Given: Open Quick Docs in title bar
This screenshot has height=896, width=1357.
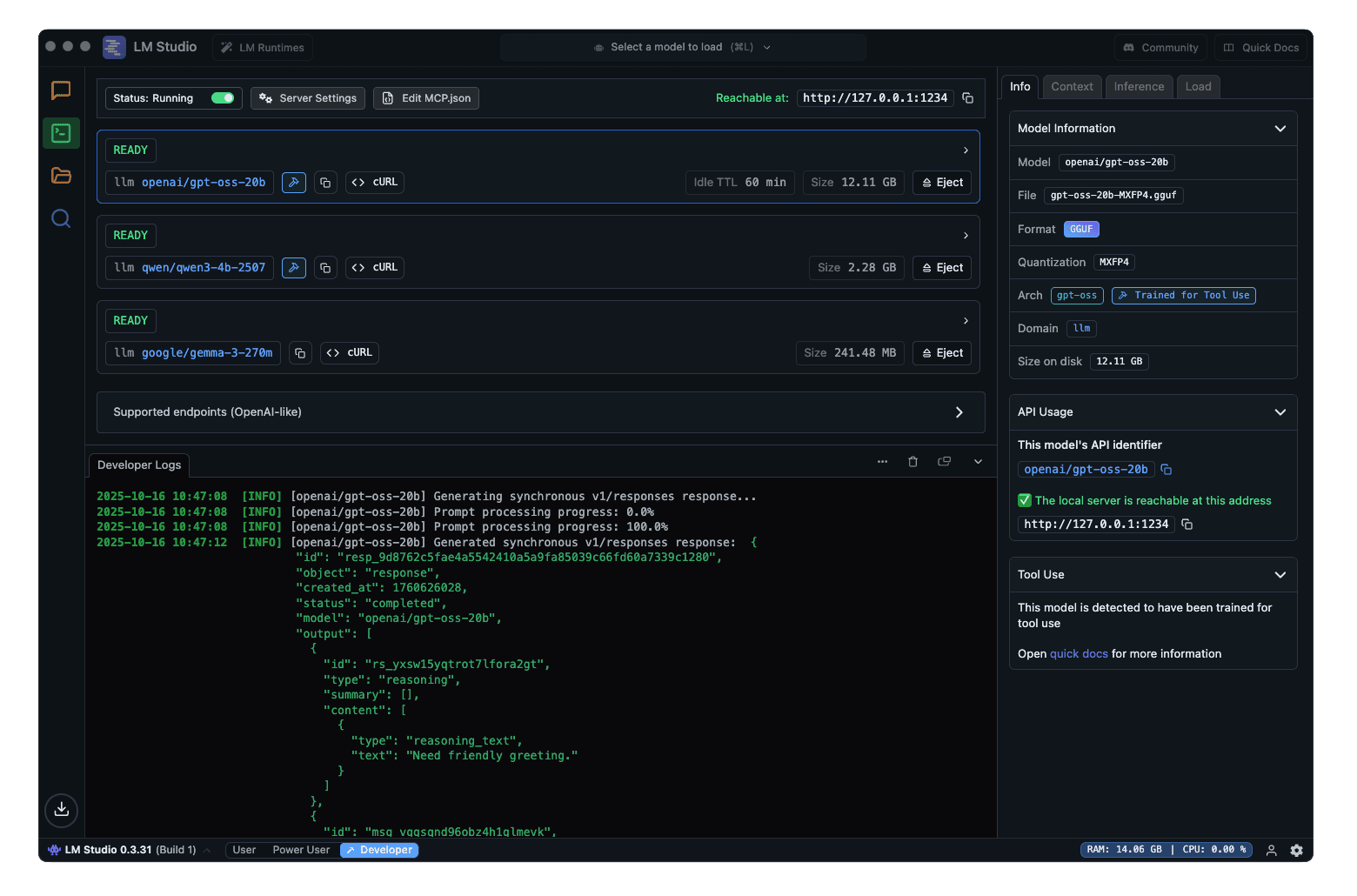Looking at the screenshot, I should [1261, 48].
